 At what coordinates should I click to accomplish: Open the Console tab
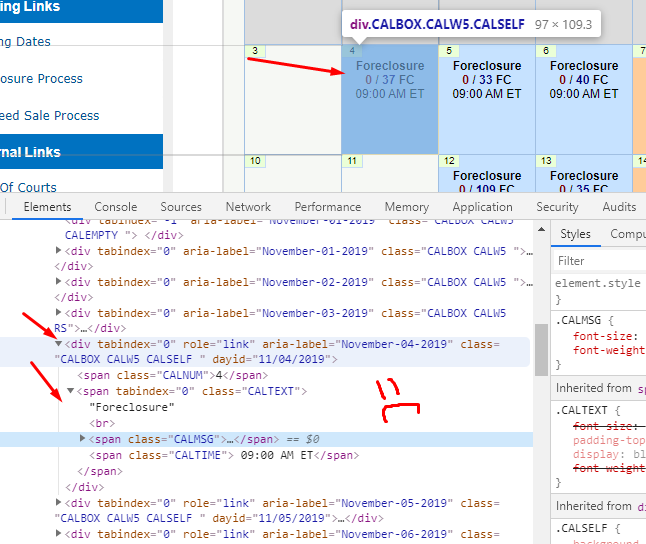[x=116, y=207]
